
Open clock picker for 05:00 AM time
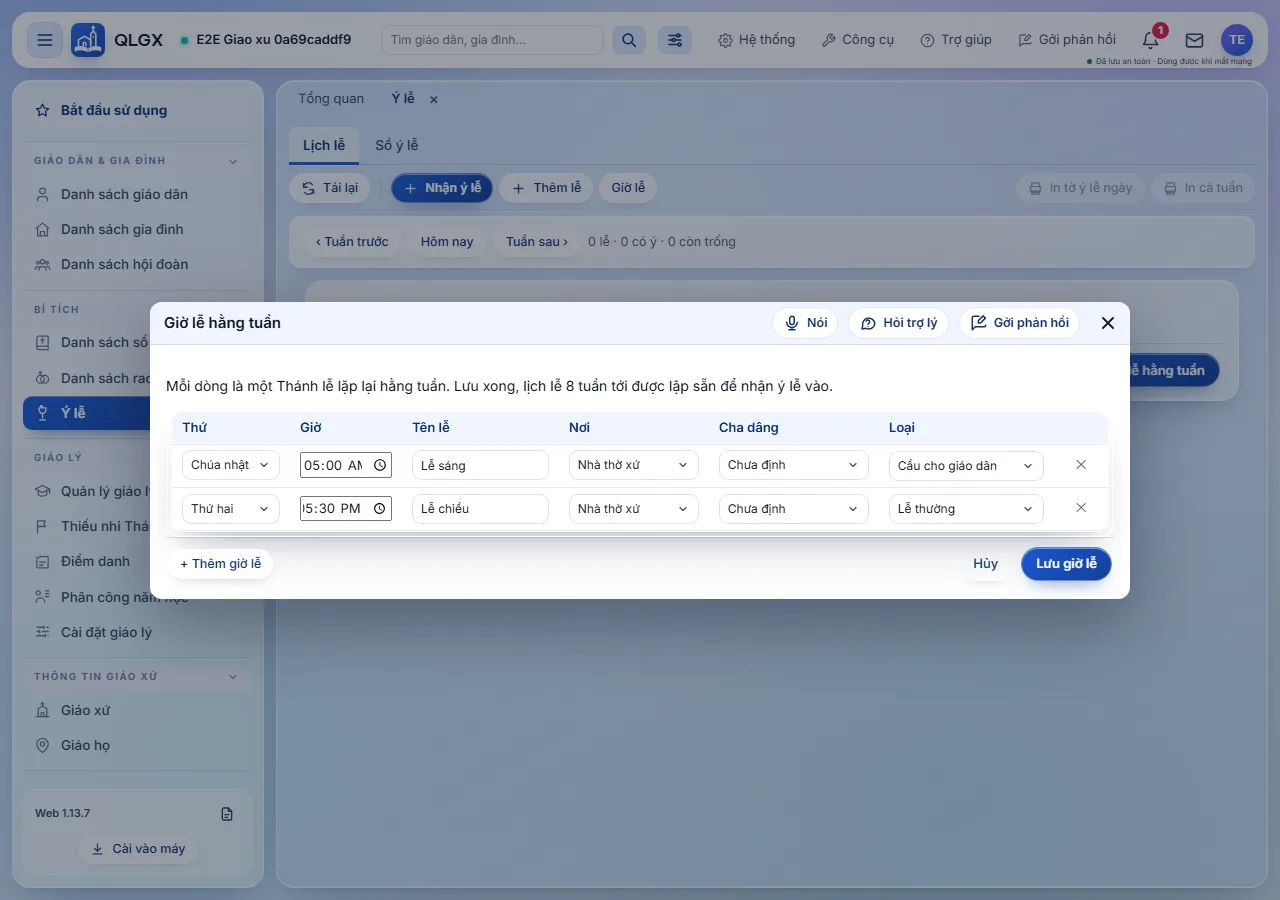pos(380,465)
